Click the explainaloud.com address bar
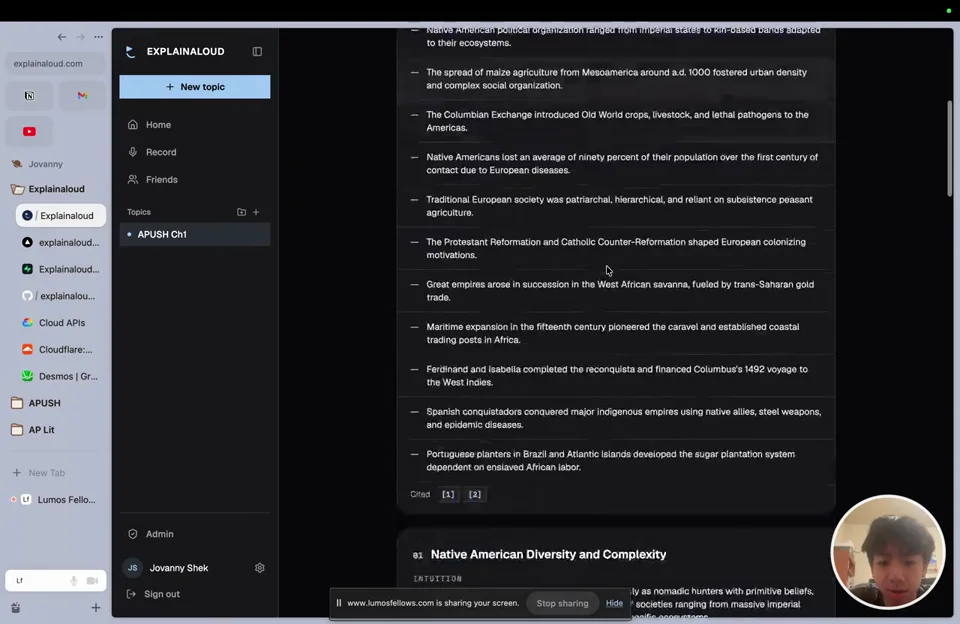Image resolution: width=960 pixels, height=624 pixels. pyautogui.click(x=56, y=64)
